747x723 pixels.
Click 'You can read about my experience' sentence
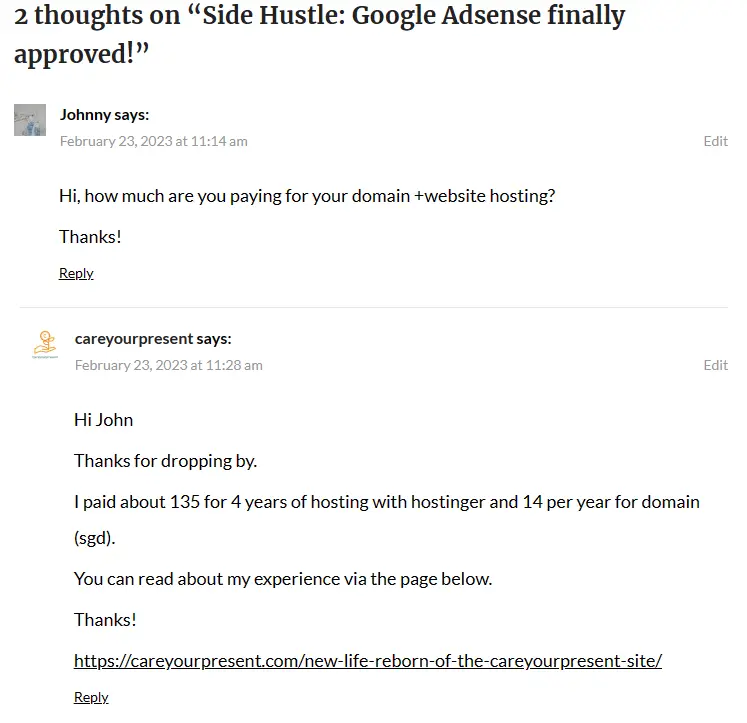(283, 579)
